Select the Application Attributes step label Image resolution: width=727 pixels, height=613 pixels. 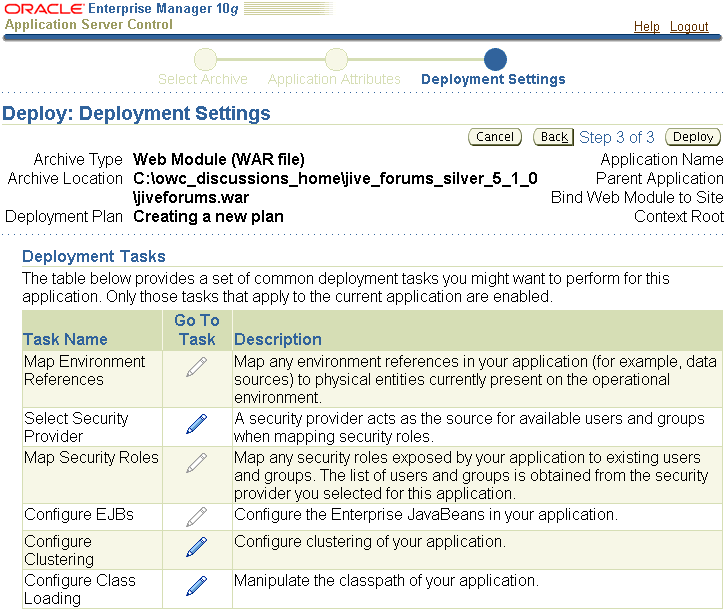(334, 79)
